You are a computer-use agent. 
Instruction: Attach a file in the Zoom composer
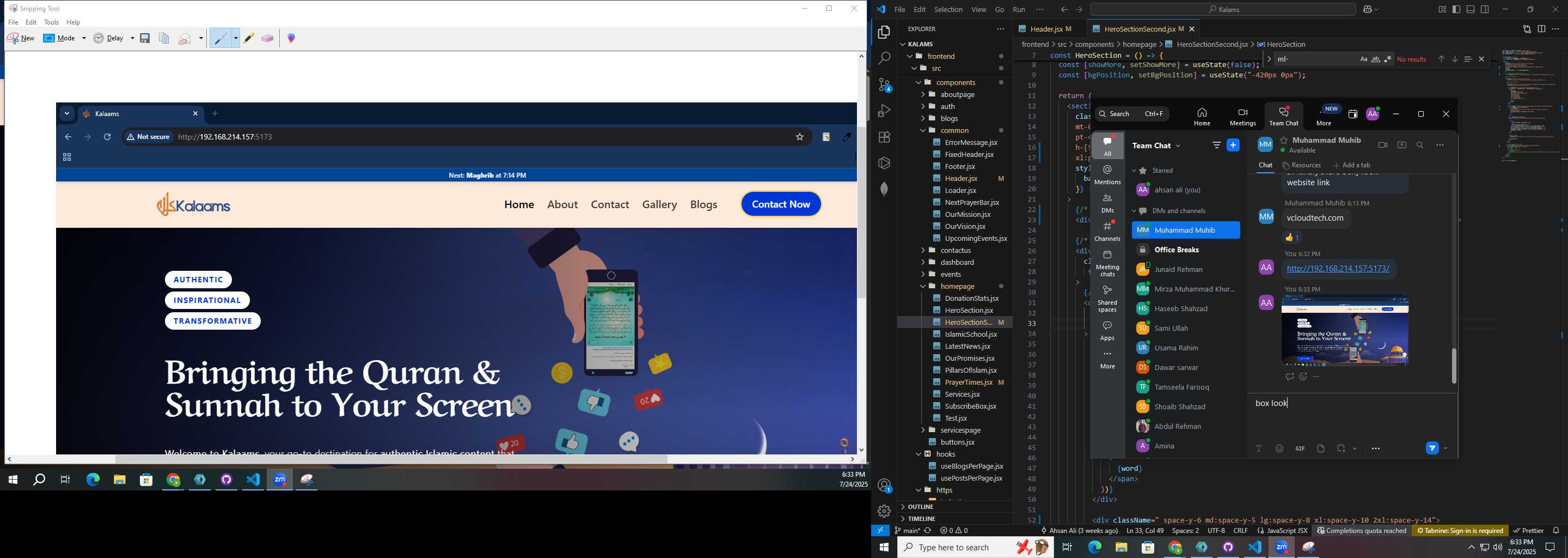[x=1320, y=448]
